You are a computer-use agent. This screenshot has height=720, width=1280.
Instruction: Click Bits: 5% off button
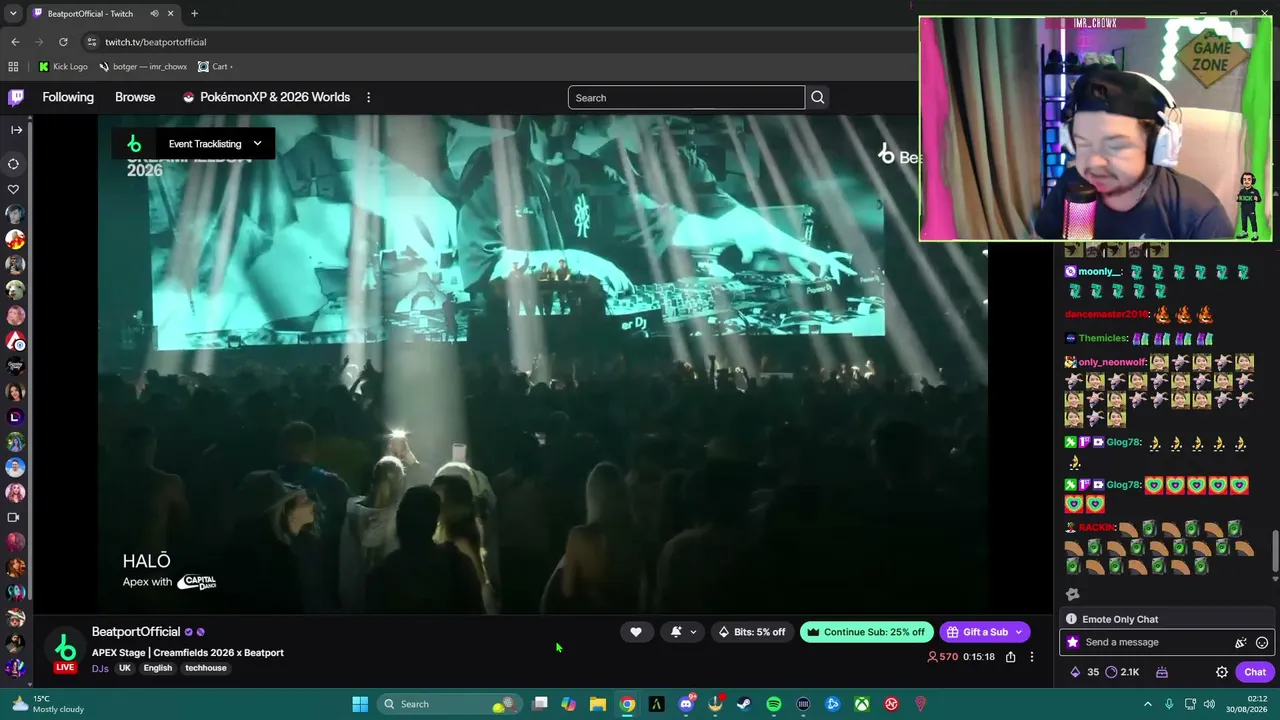[752, 632]
